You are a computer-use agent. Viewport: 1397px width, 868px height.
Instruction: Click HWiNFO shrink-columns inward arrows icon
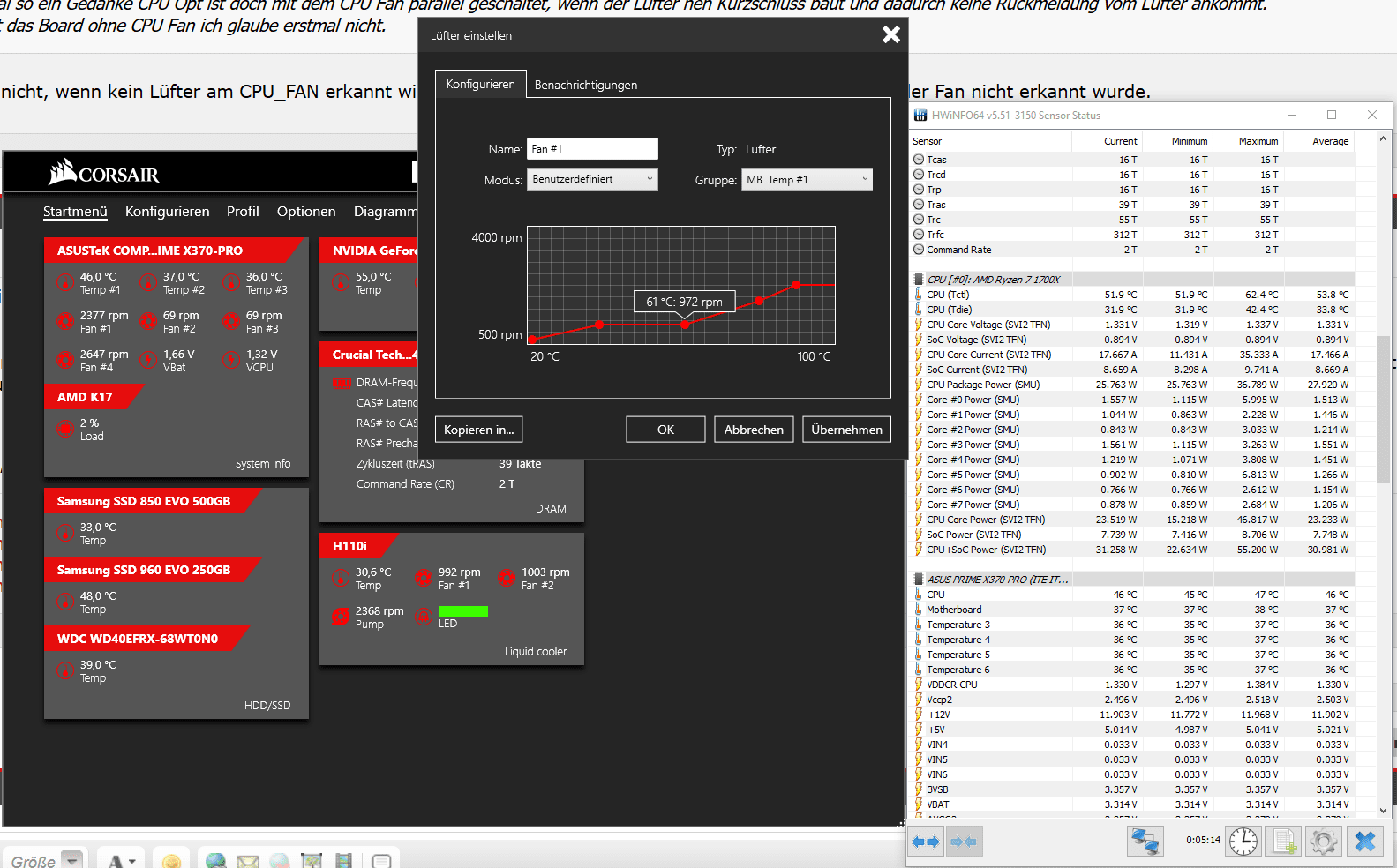click(x=964, y=842)
